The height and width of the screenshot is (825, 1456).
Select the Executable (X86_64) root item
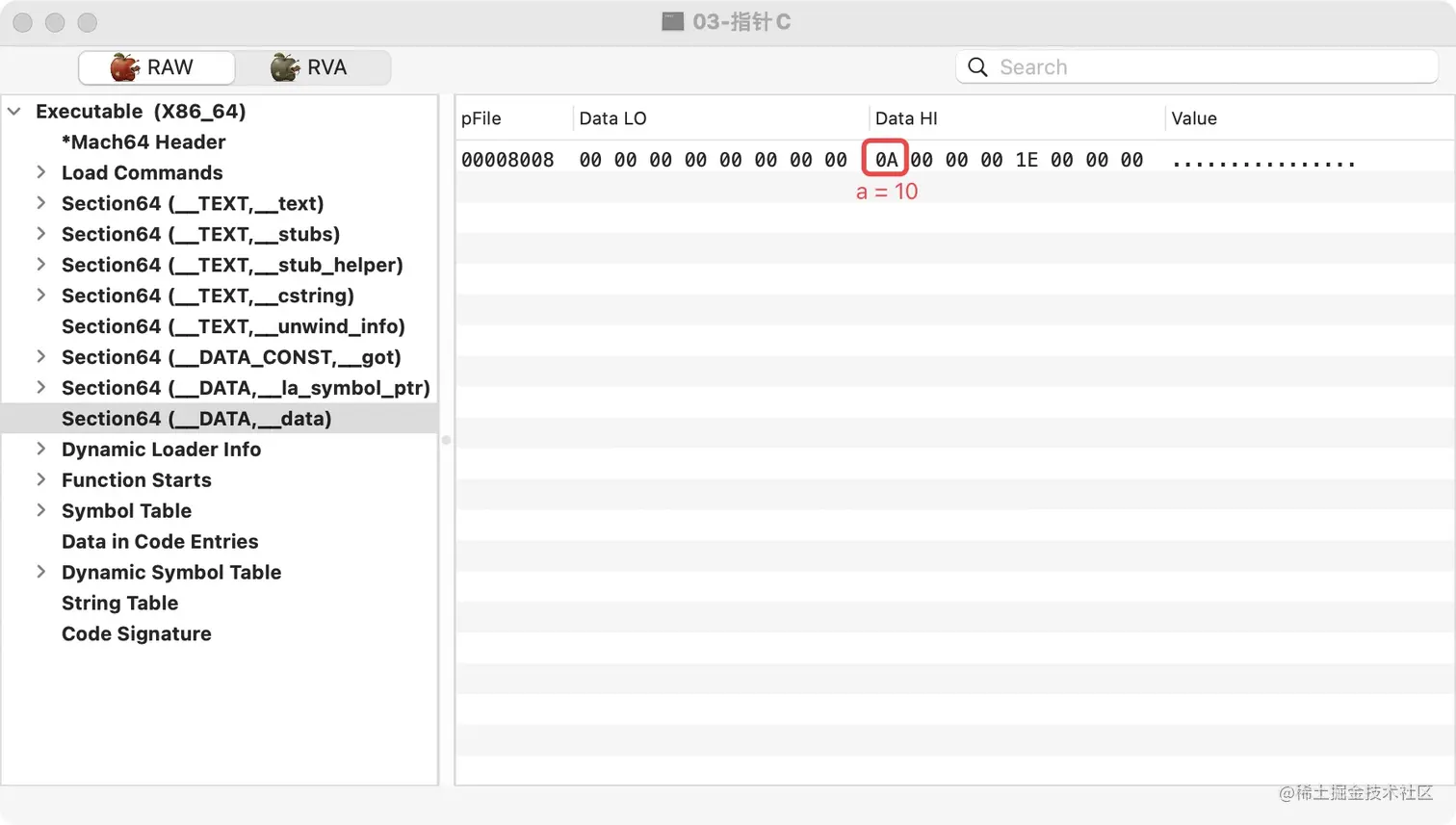(x=141, y=112)
